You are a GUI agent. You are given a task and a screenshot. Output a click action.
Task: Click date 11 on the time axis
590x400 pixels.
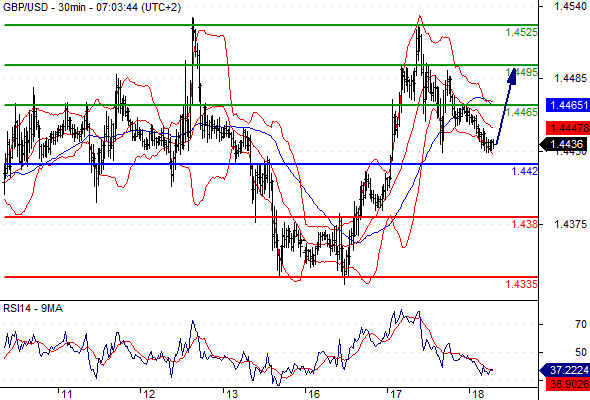pyautogui.click(x=67, y=394)
